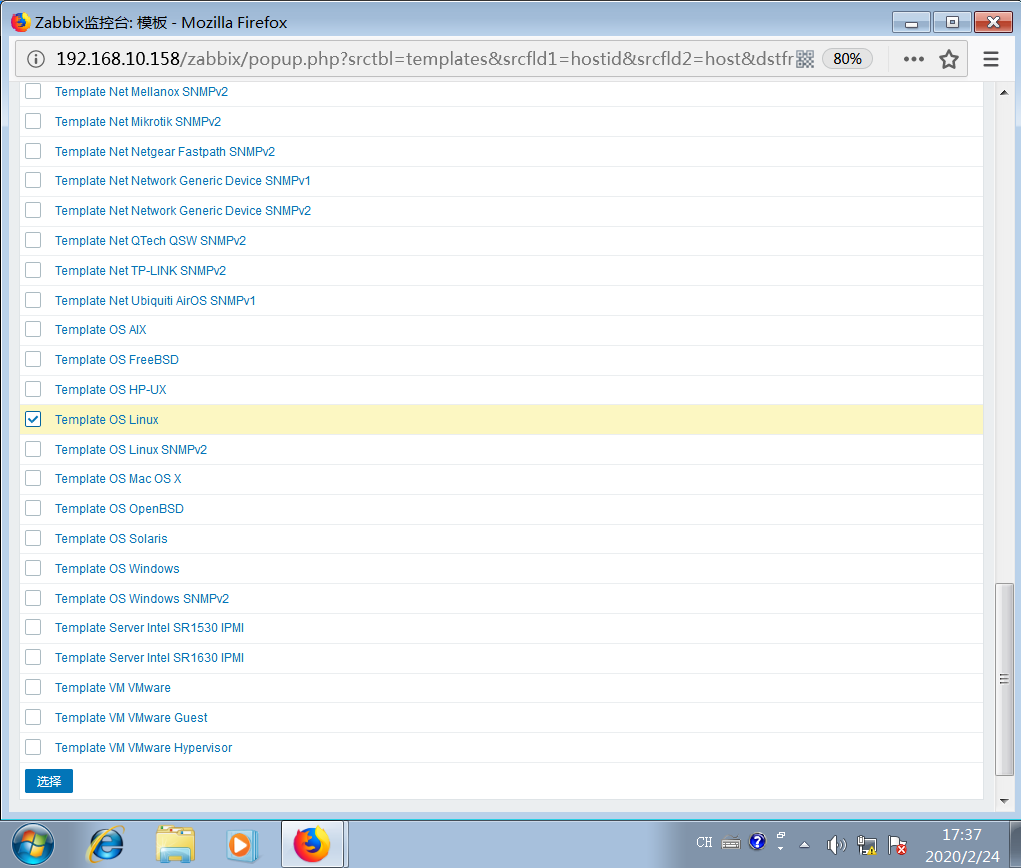1021x868 pixels.
Task: Check the Template OS Solaris checkbox
Action: (x=33, y=539)
